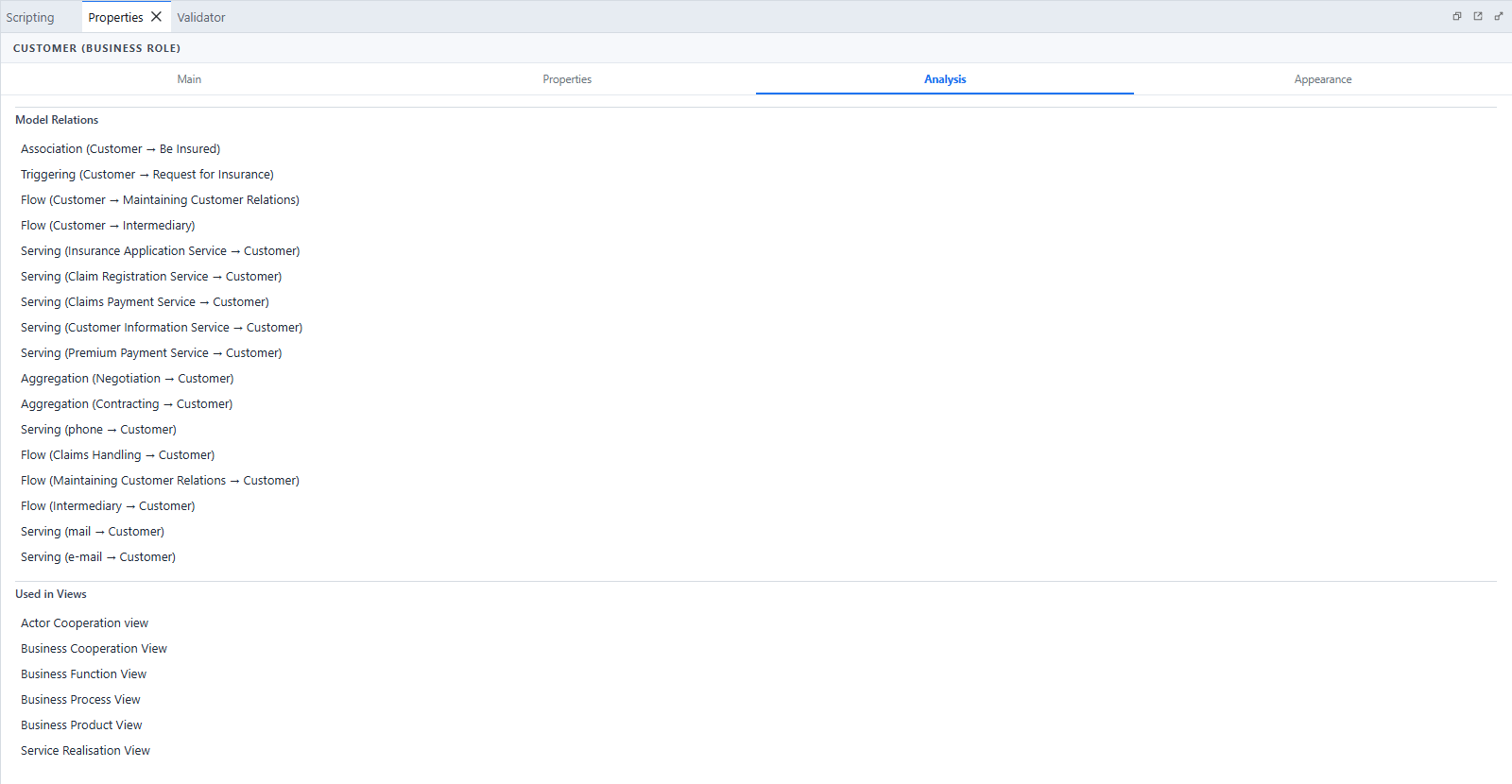Select the Business Function View entry
The height and width of the screenshot is (784, 1512).
[x=83, y=674]
